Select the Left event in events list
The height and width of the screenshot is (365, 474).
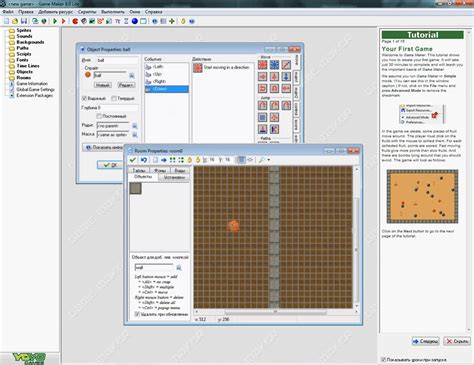tap(167, 67)
